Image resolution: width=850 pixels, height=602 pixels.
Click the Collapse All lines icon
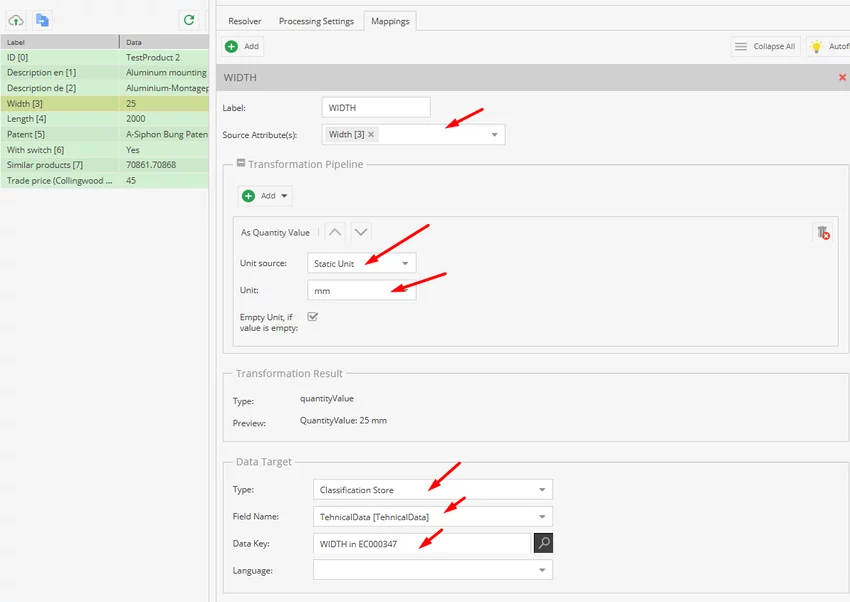[740, 47]
